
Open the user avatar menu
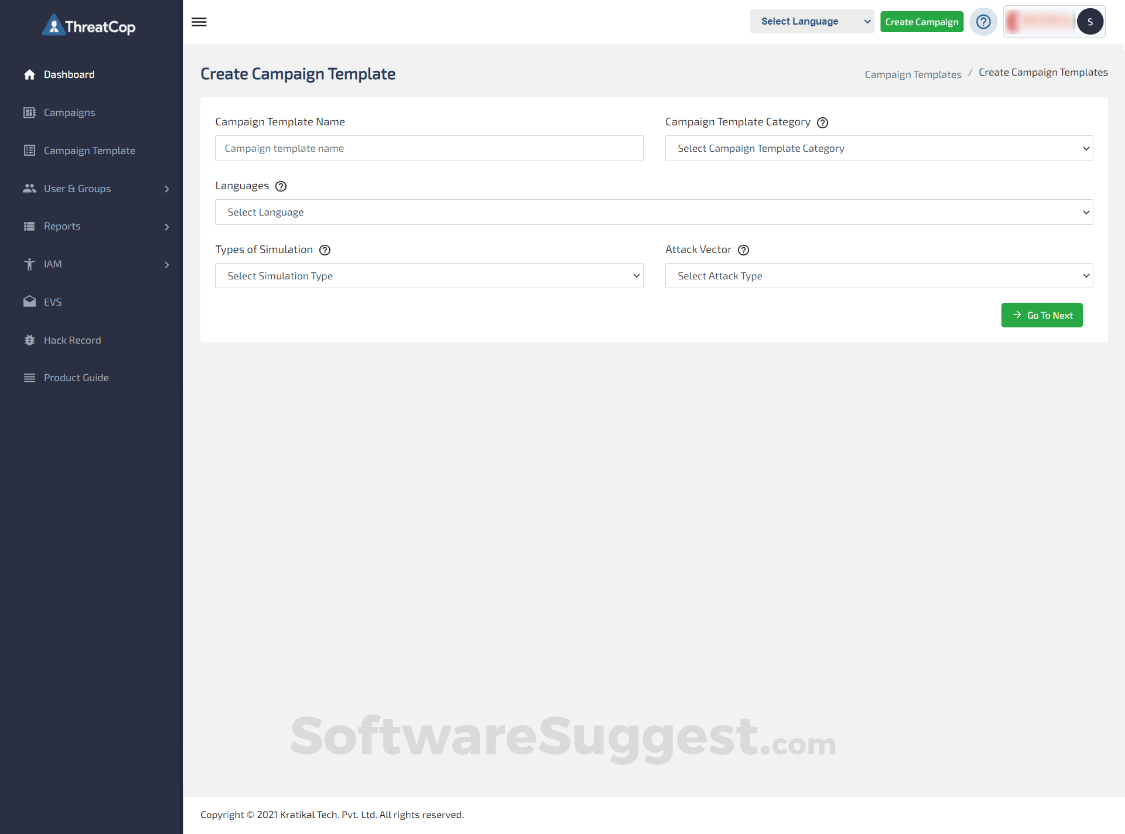click(1089, 21)
